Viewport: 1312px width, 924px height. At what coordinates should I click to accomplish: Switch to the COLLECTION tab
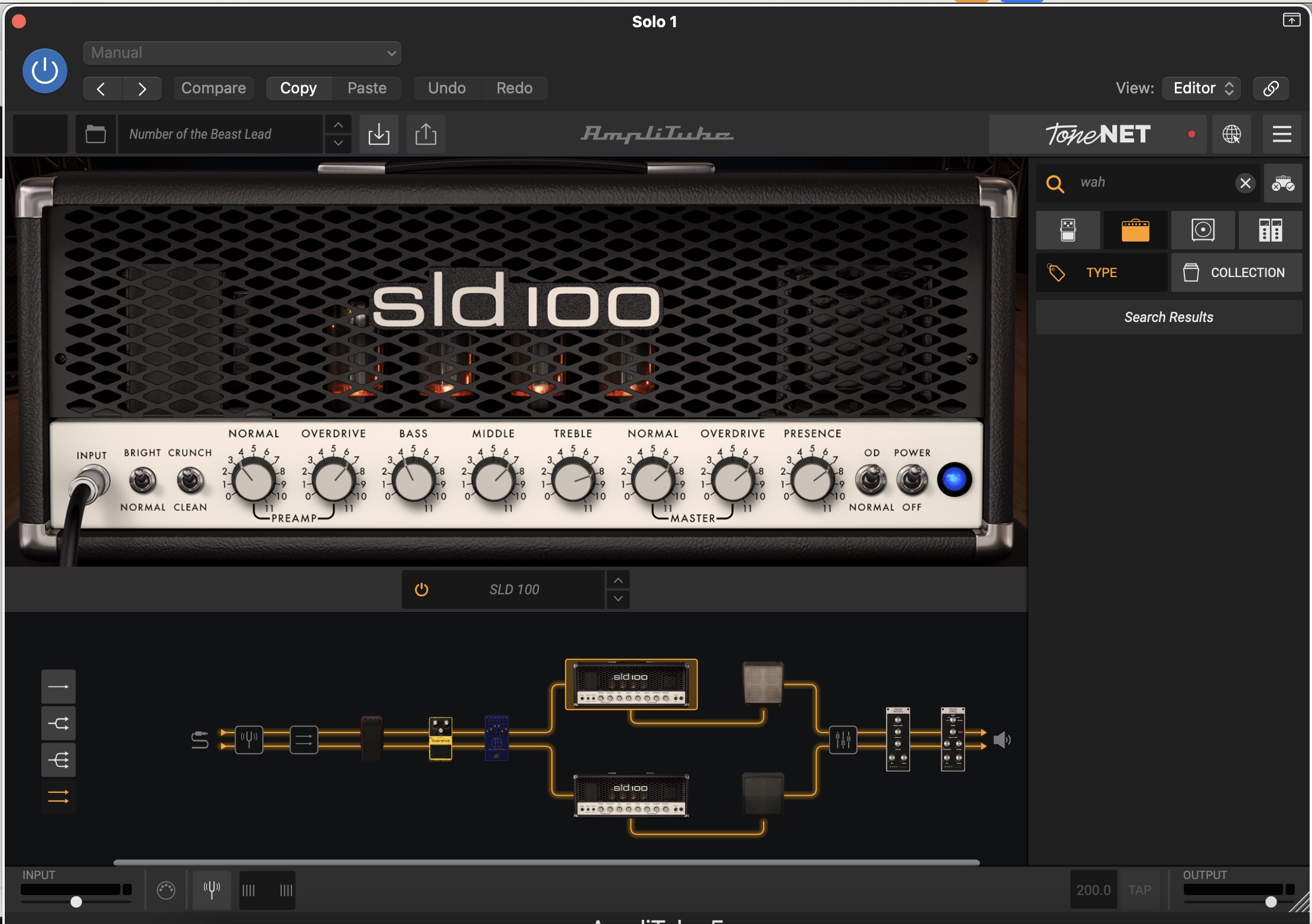1236,272
